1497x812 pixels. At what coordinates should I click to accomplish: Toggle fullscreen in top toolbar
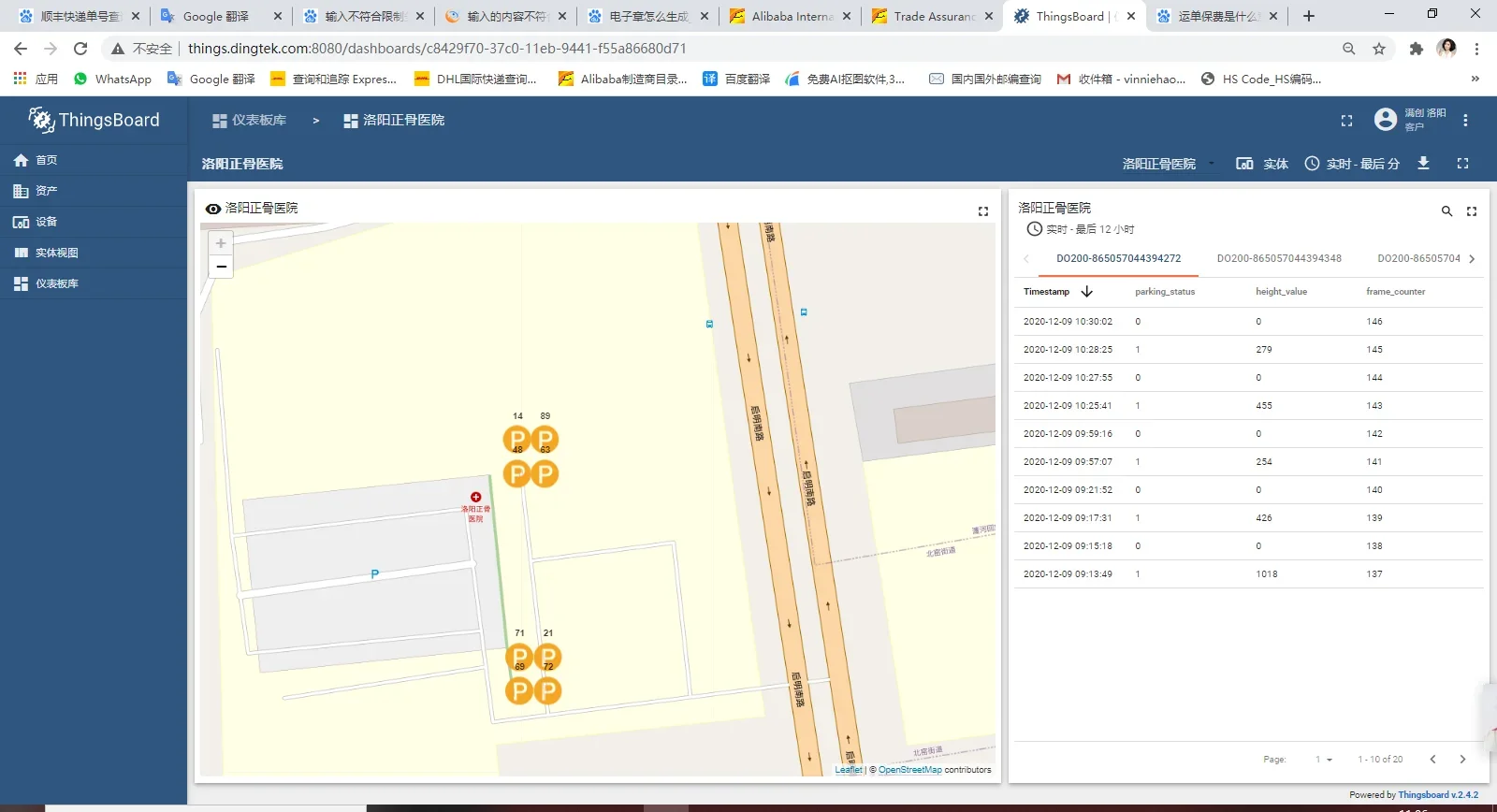pyautogui.click(x=1346, y=120)
